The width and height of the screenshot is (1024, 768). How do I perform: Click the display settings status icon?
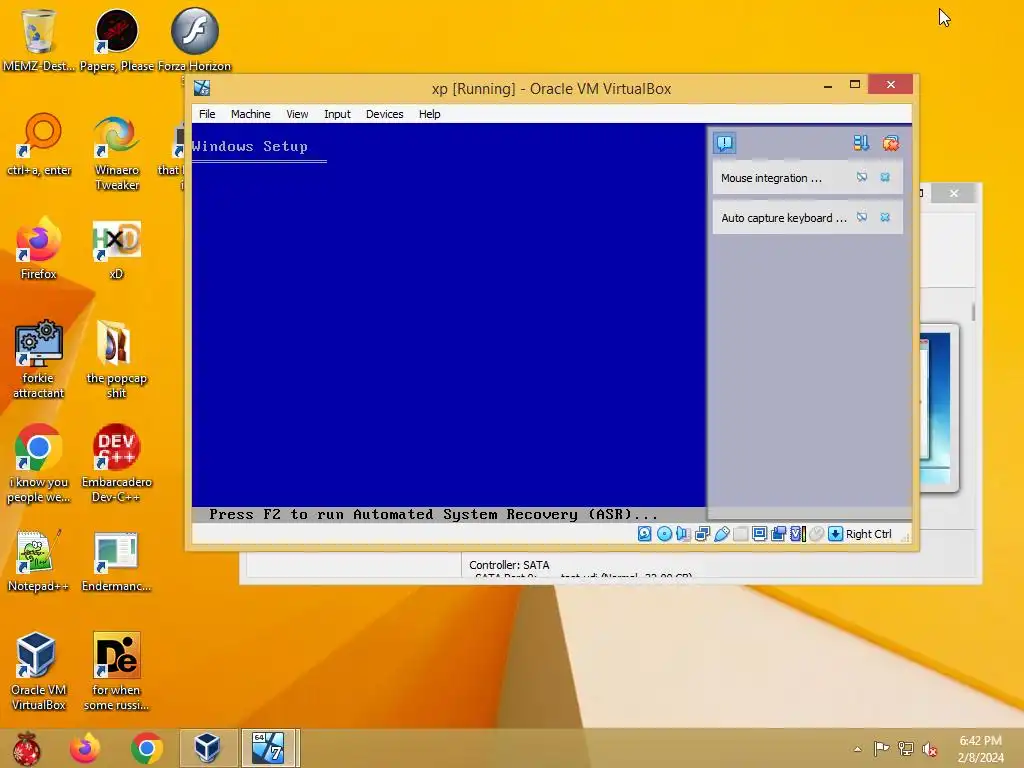coord(760,534)
